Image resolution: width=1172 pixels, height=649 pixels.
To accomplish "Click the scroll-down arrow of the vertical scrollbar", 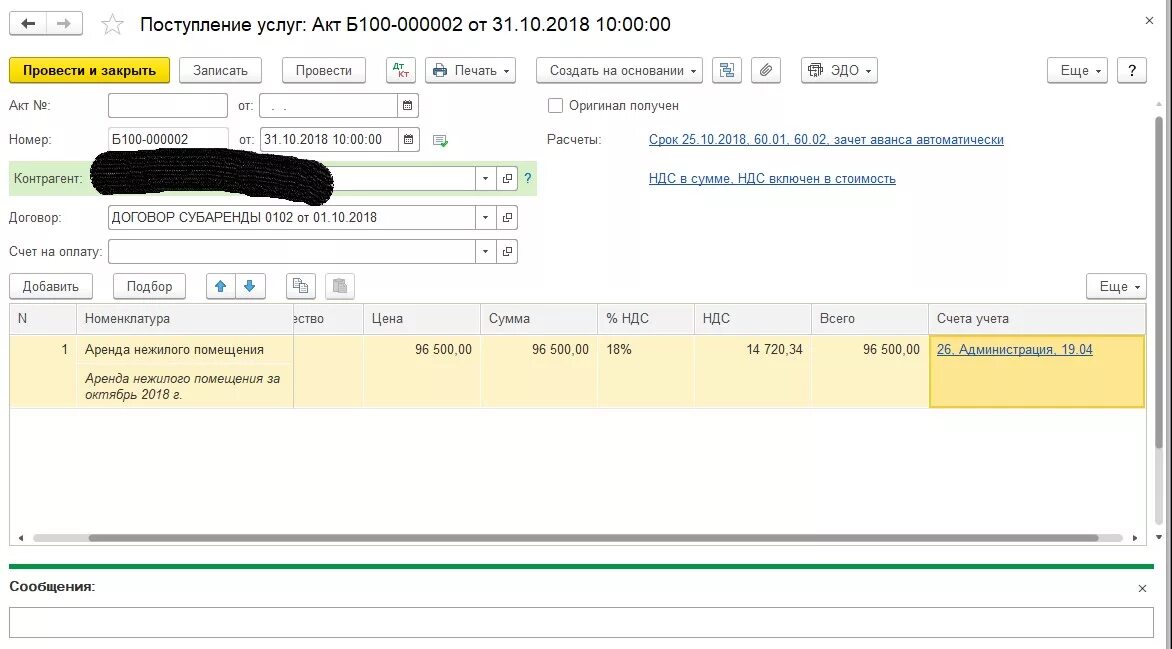I will (1159, 537).
